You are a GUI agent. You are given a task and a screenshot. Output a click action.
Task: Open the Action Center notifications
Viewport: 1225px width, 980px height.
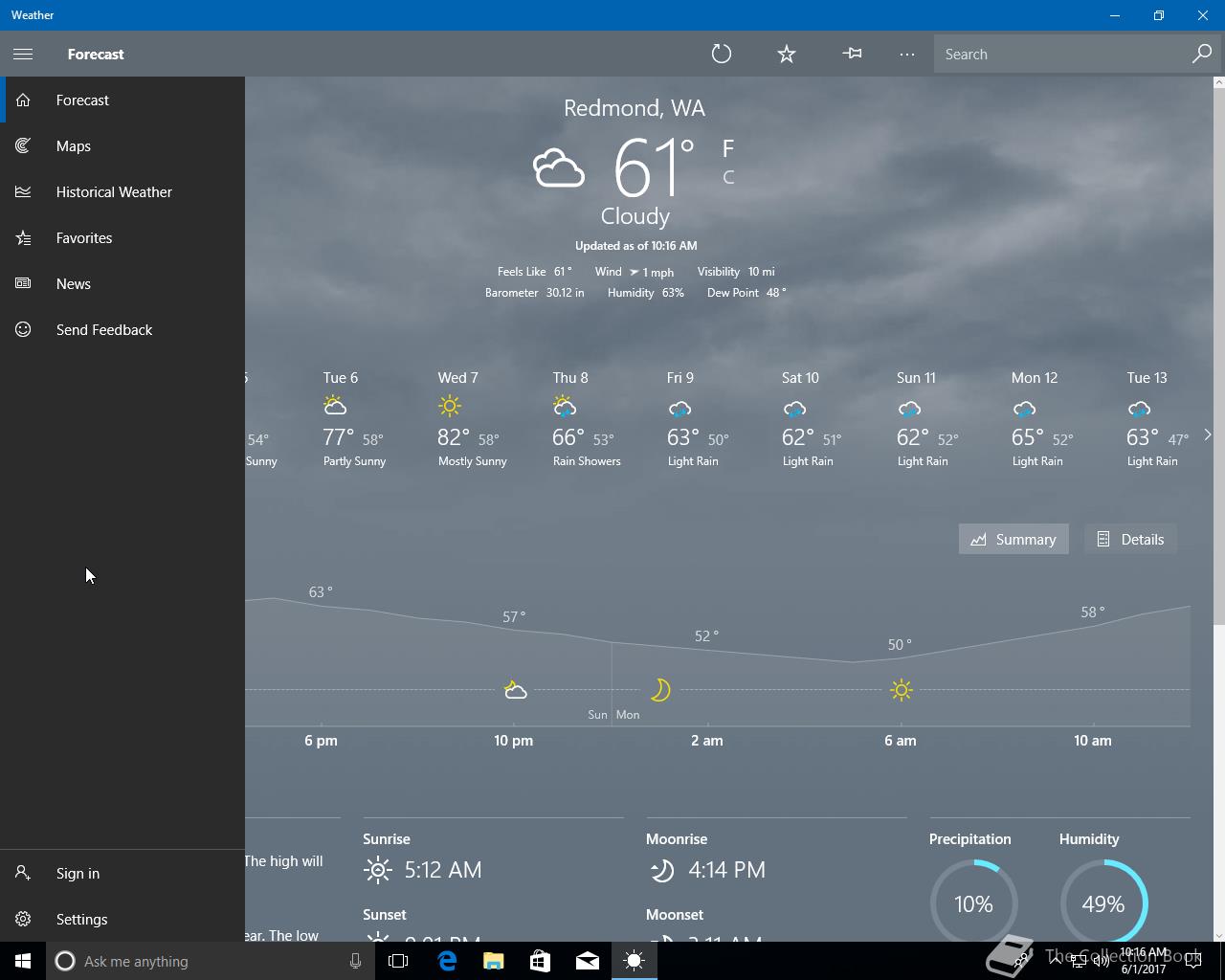[x=1193, y=962]
